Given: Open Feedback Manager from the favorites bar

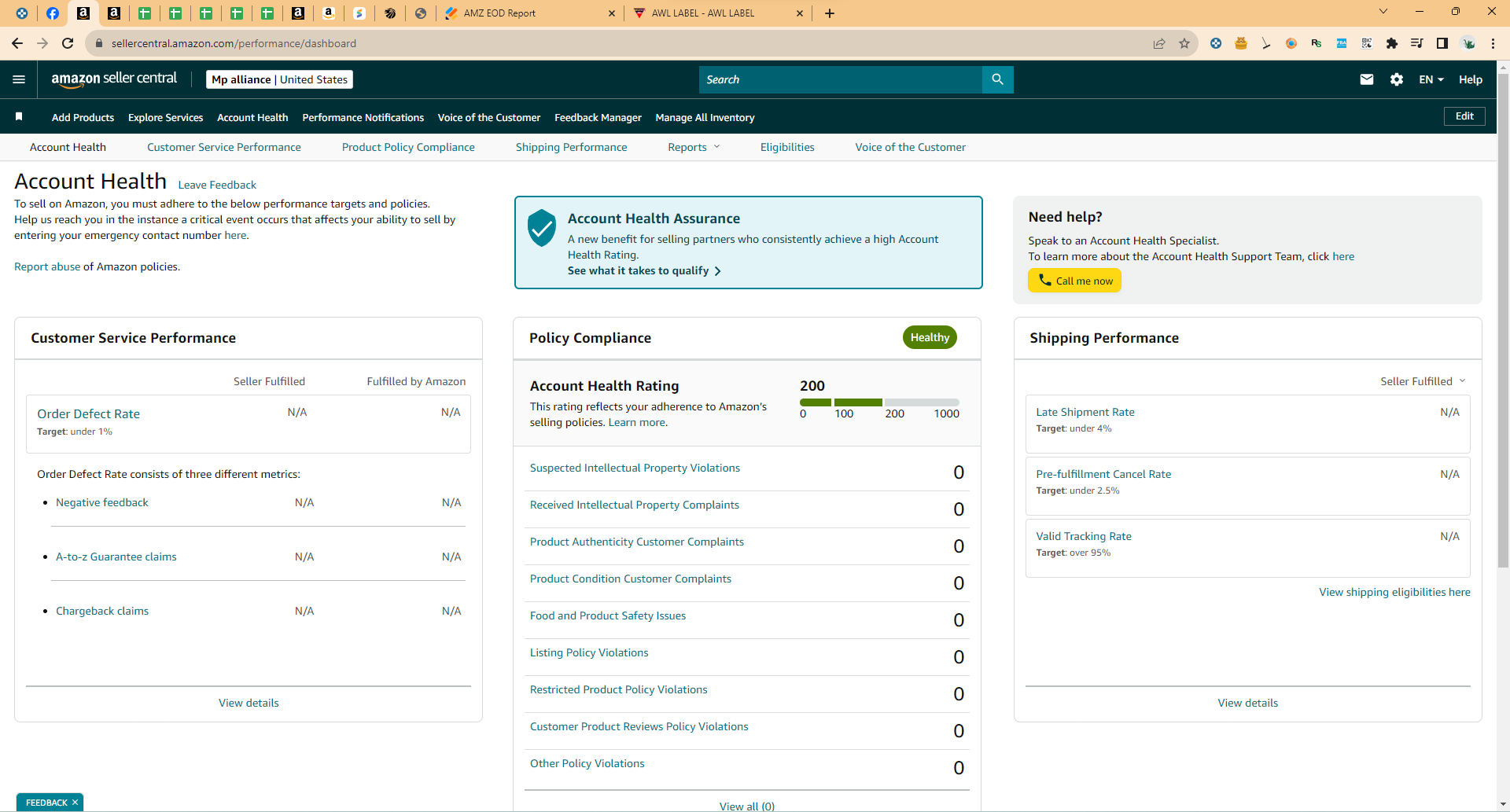Looking at the screenshot, I should point(598,117).
